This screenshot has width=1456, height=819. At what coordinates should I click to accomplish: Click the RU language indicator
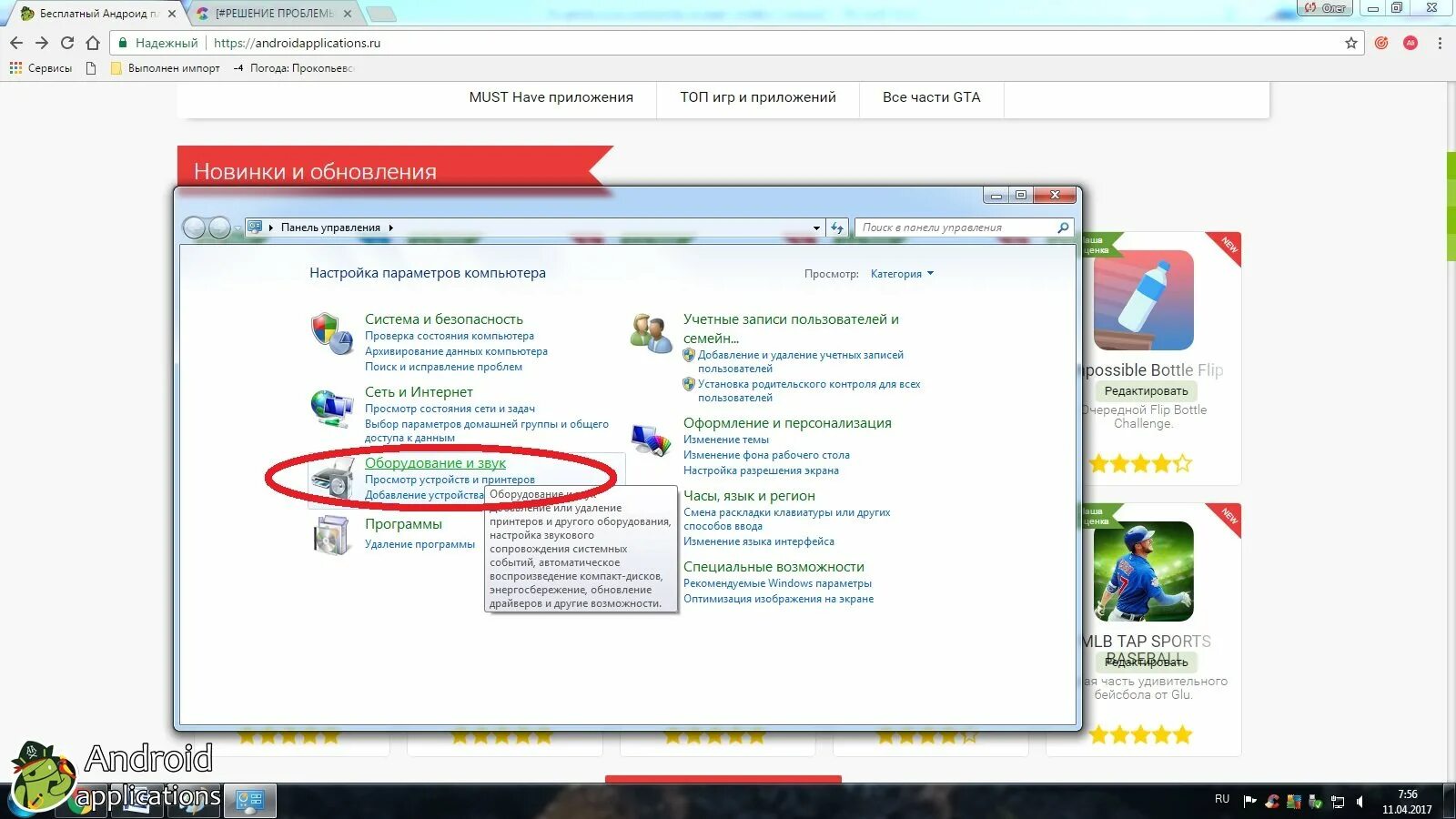(x=1222, y=799)
